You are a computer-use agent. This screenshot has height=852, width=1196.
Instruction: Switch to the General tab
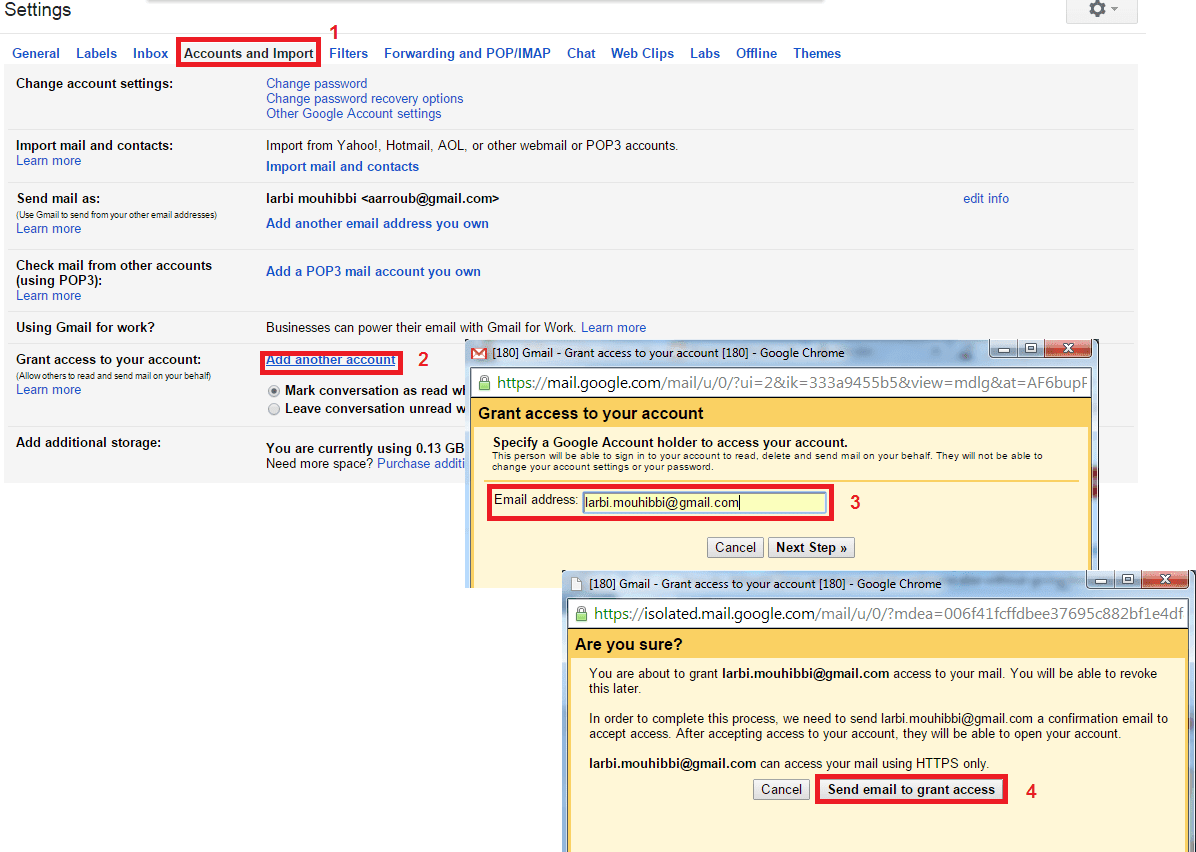point(36,53)
